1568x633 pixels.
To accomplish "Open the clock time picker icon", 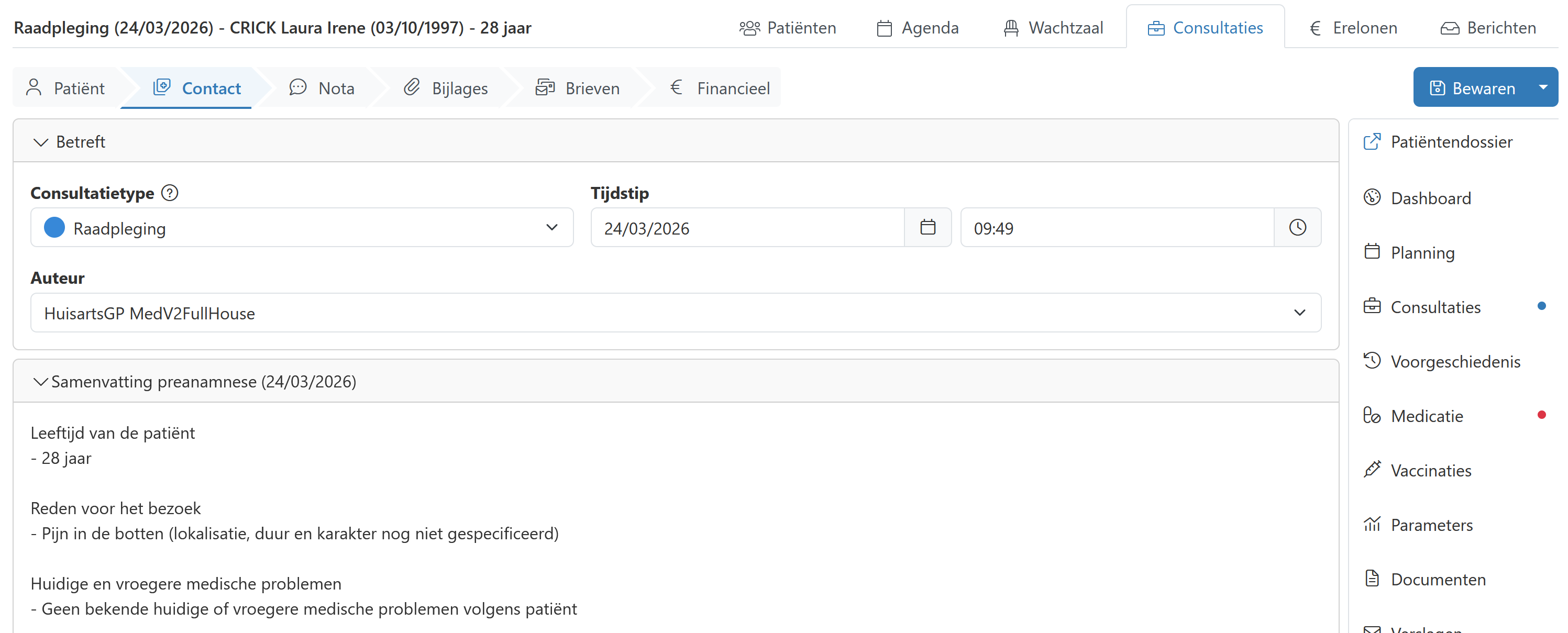I will pyautogui.click(x=1297, y=228).
